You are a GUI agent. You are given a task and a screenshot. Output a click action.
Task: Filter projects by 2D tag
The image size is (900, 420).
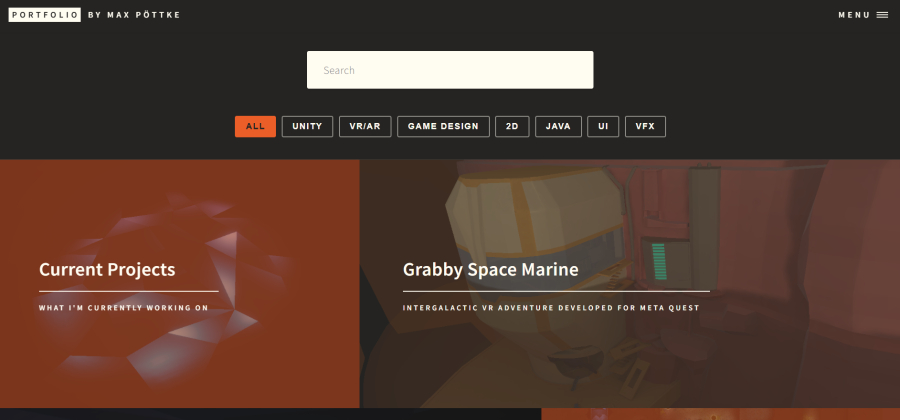(x=513, y=126)
